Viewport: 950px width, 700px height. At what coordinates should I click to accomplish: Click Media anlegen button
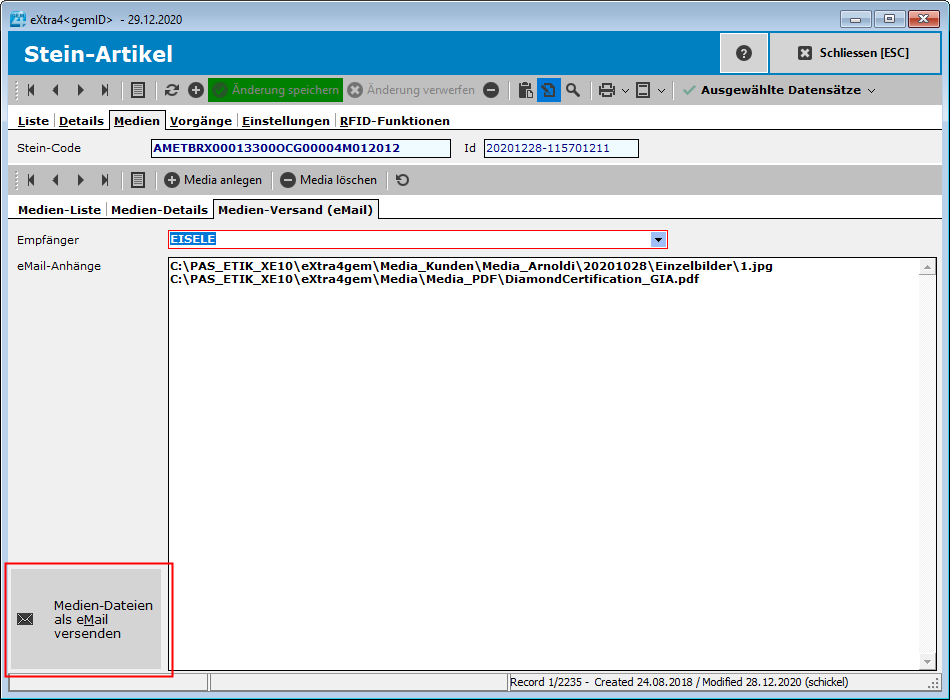[x=213, y=180]
